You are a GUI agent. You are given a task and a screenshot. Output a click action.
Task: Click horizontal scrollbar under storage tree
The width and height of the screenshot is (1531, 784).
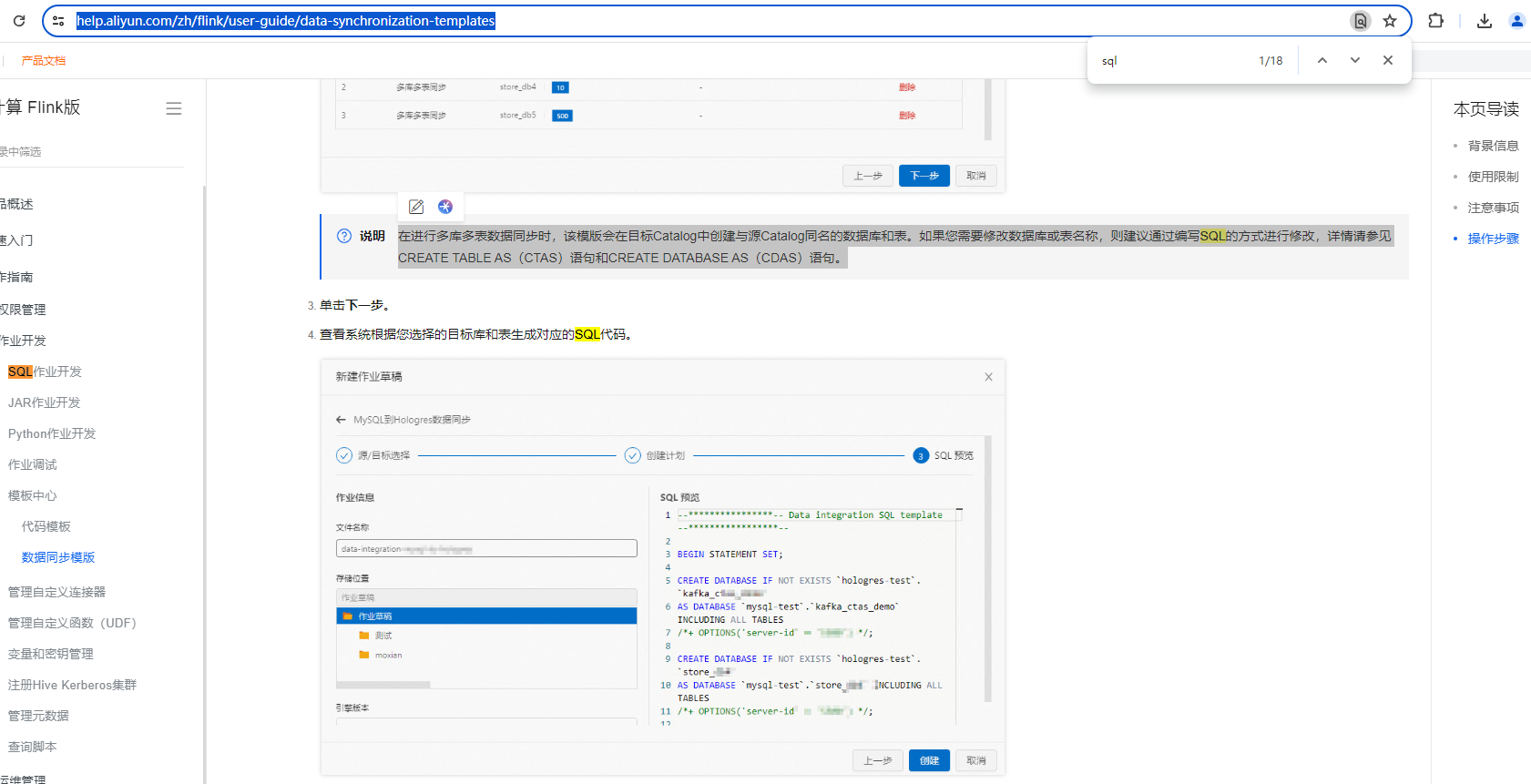pyautogui.click(x=383, y=685)
